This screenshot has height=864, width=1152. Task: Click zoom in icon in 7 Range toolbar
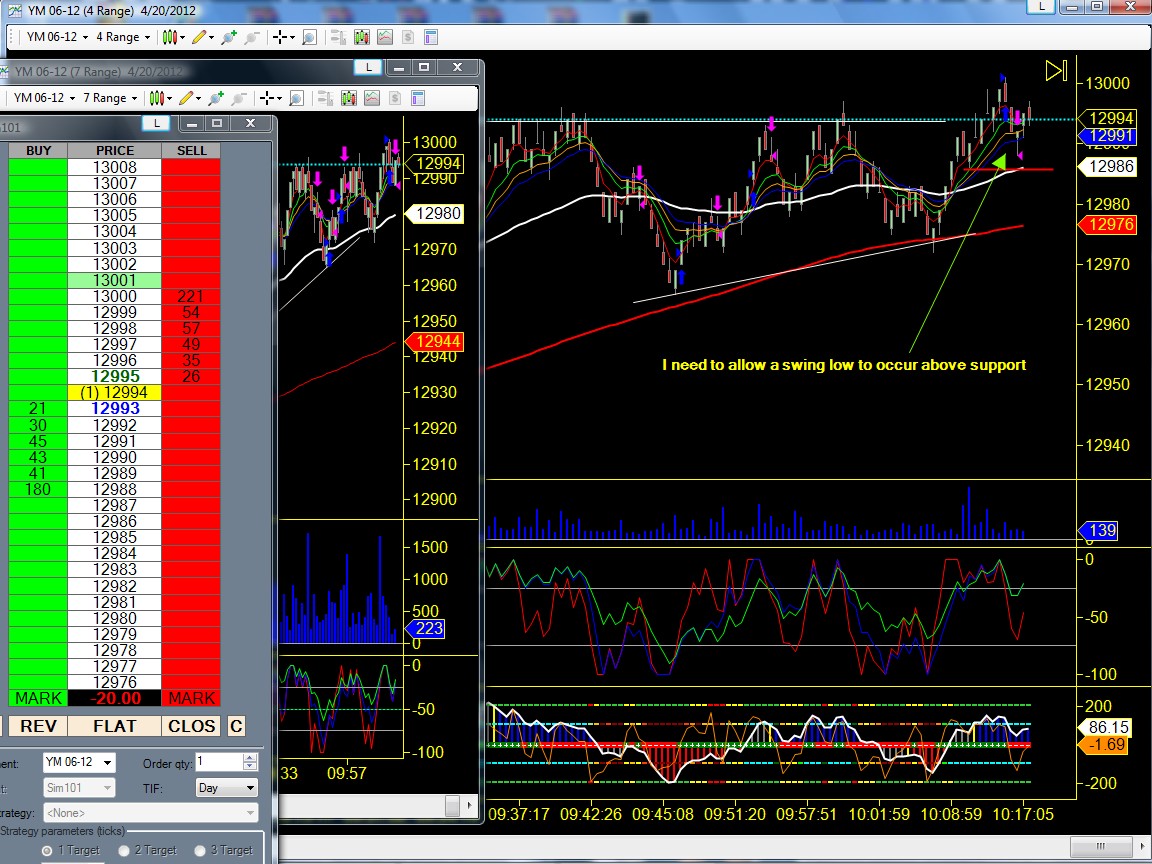click(x=215, y=98)
